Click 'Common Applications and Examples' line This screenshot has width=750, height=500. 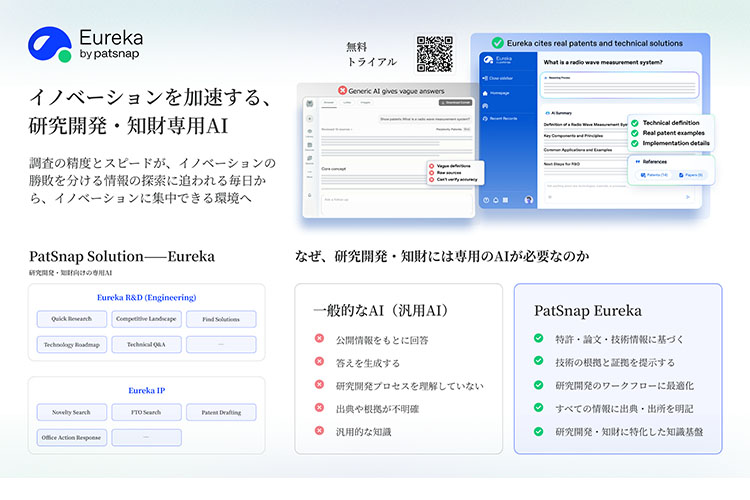pos(578,150)
